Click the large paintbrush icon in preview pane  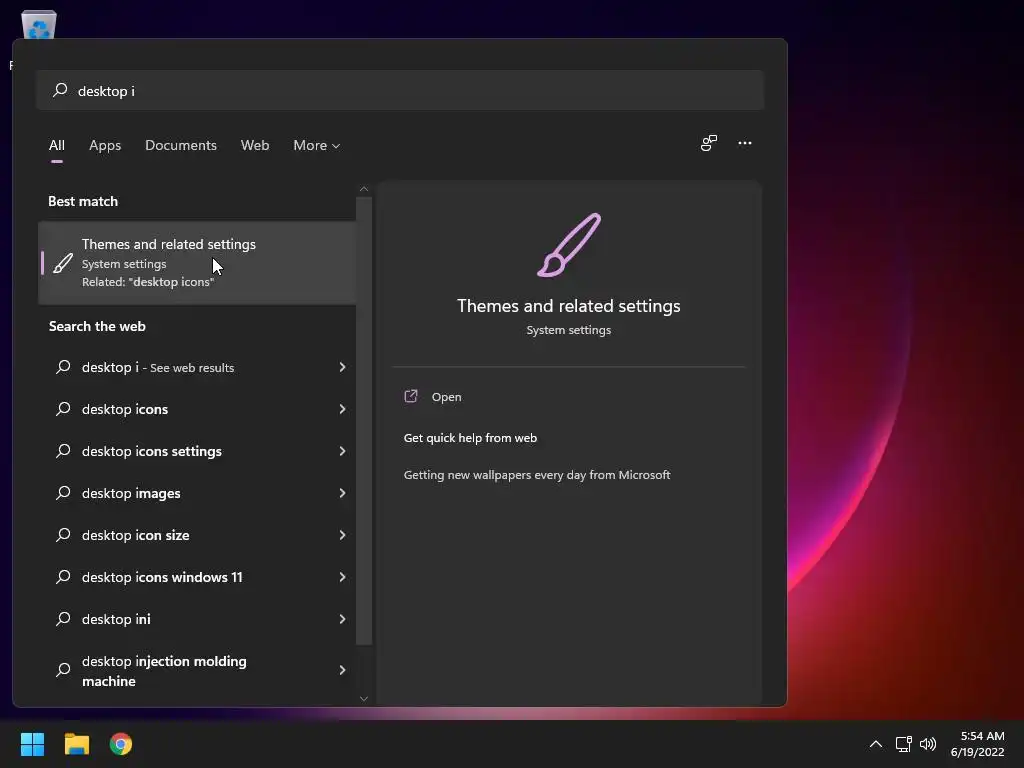[569, 245]
